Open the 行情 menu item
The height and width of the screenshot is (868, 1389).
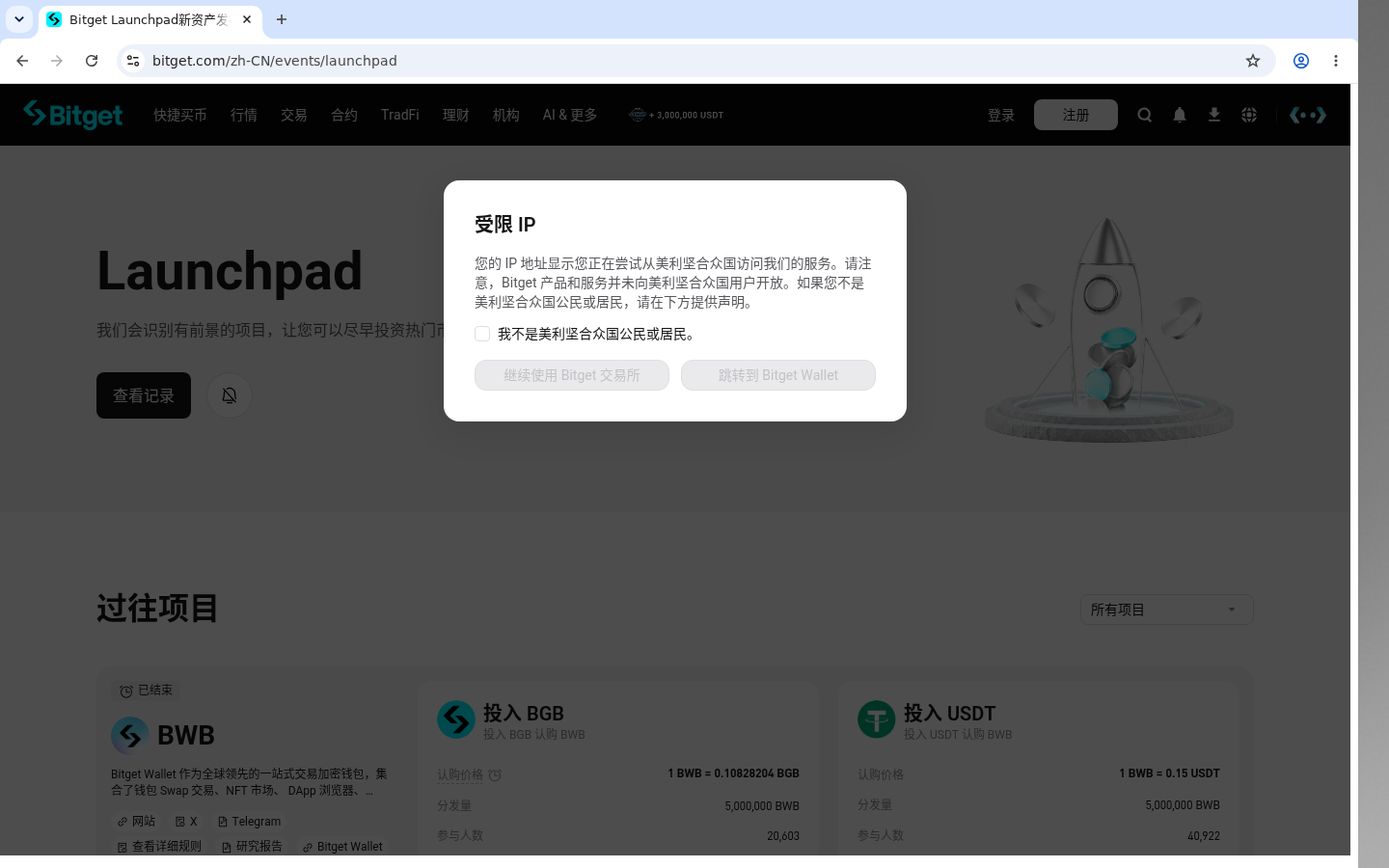coord(244,115)
